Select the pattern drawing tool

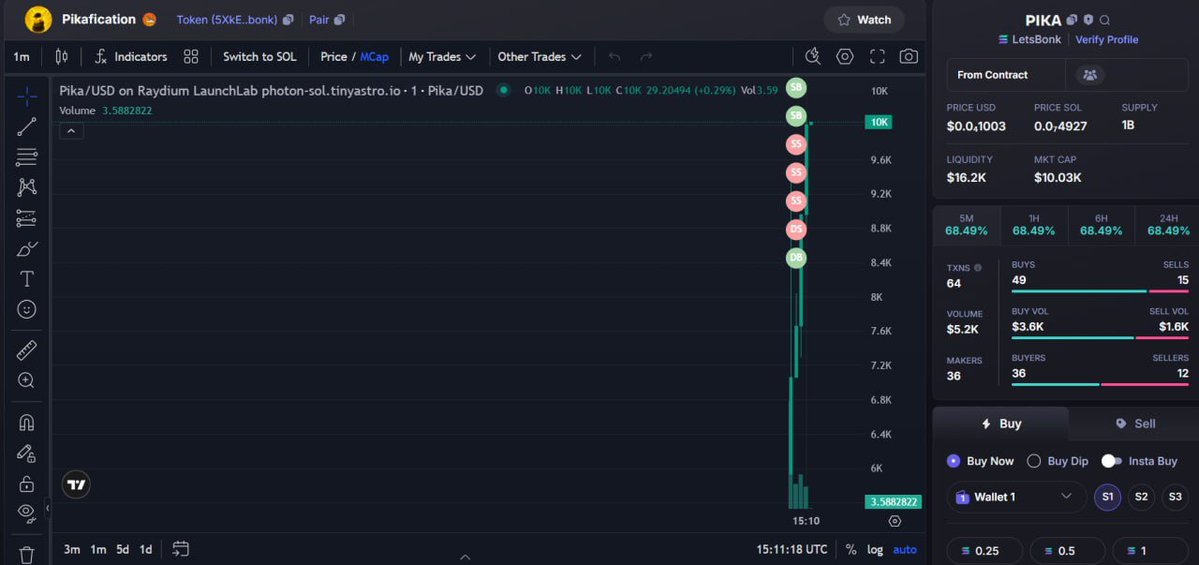point(27,187)
